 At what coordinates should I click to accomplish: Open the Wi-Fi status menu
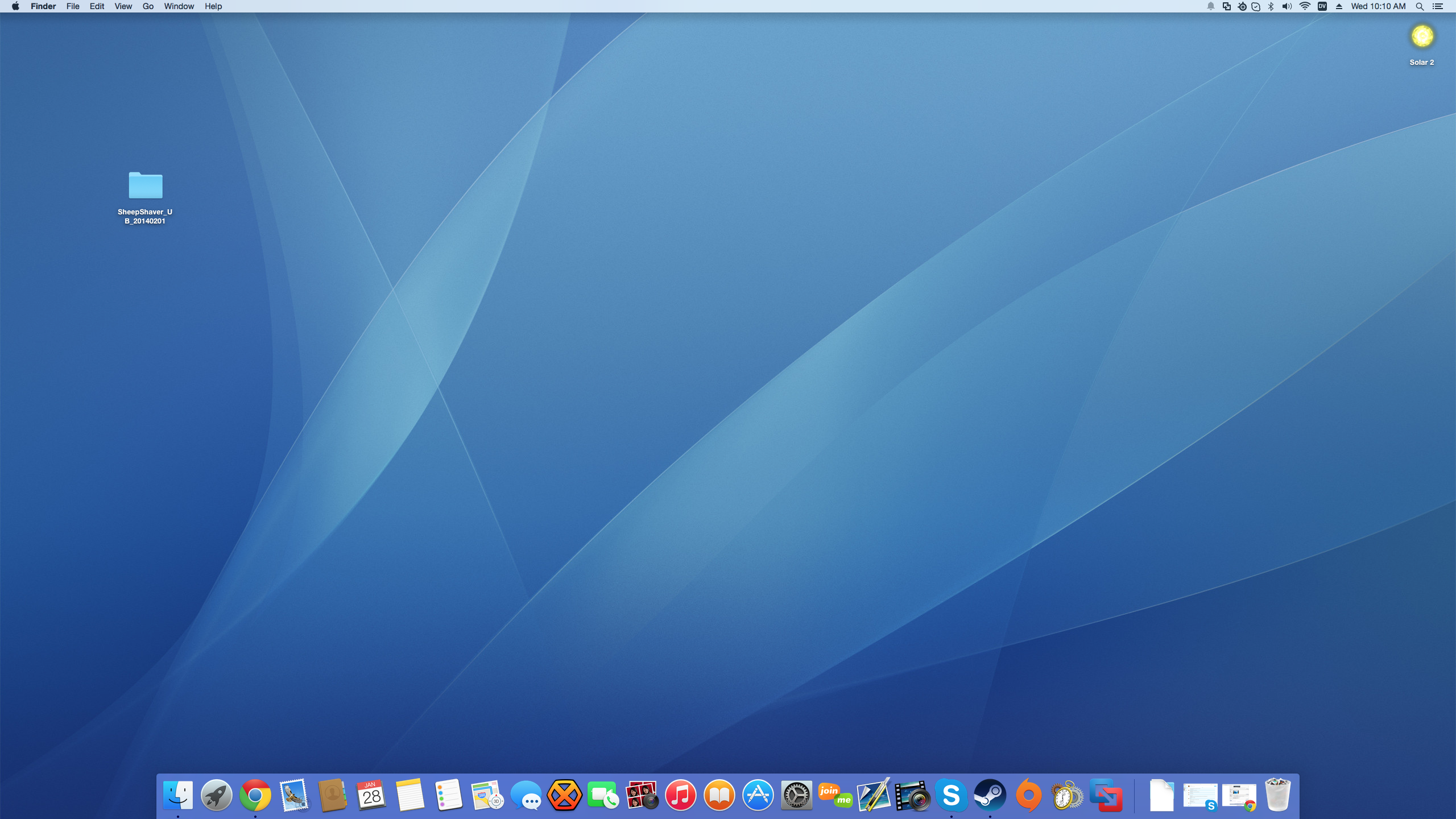point(1305,6)
